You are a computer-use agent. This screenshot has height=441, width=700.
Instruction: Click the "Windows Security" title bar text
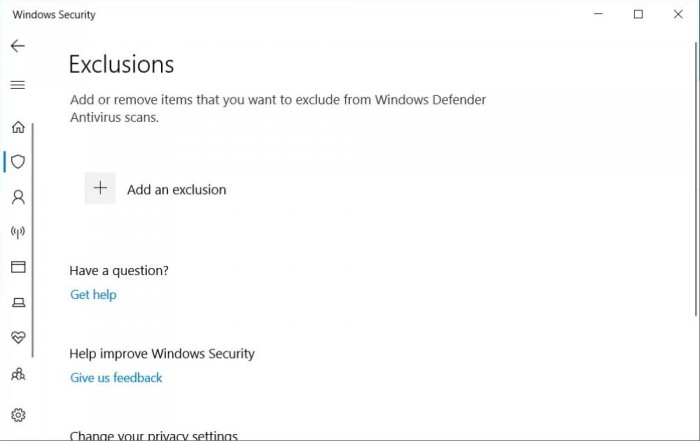tap(54, 15)
